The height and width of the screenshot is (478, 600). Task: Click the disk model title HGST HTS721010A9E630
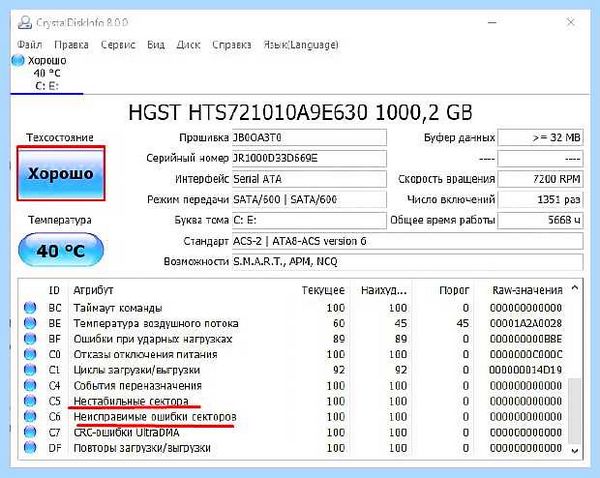point(300,113)
